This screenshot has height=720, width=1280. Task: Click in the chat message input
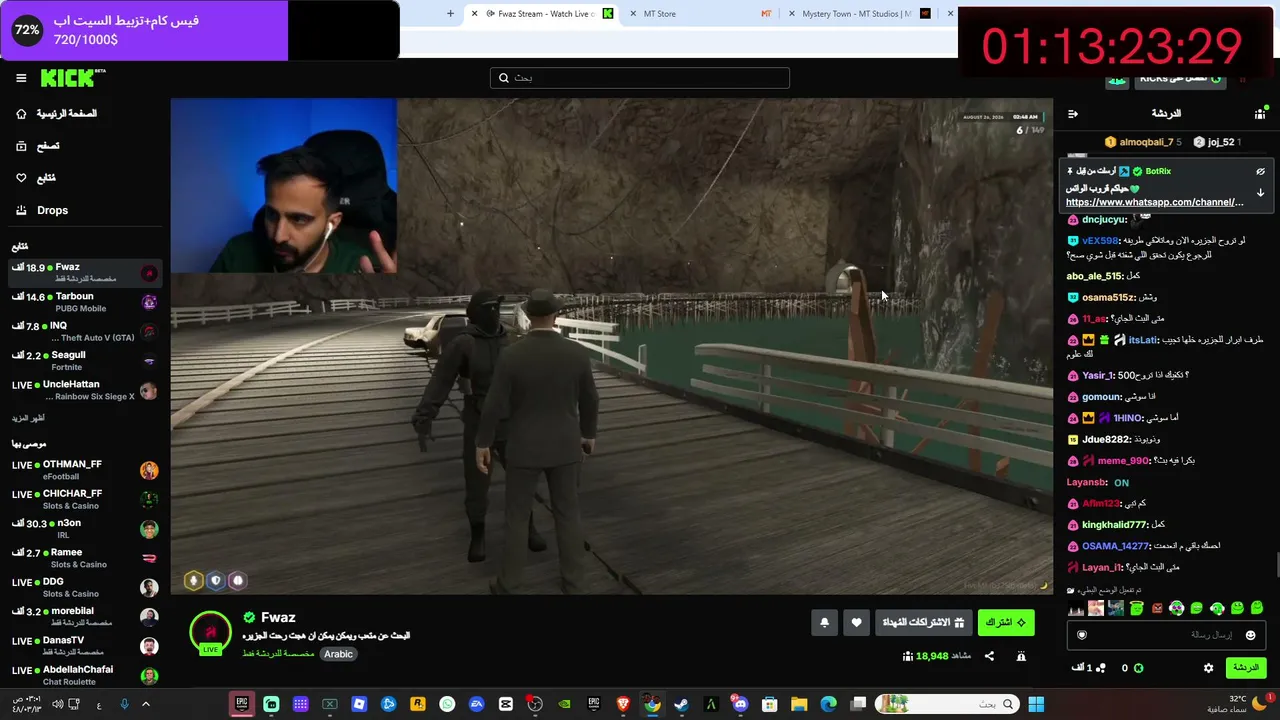pyautogui.click(x=1165, y=635)
